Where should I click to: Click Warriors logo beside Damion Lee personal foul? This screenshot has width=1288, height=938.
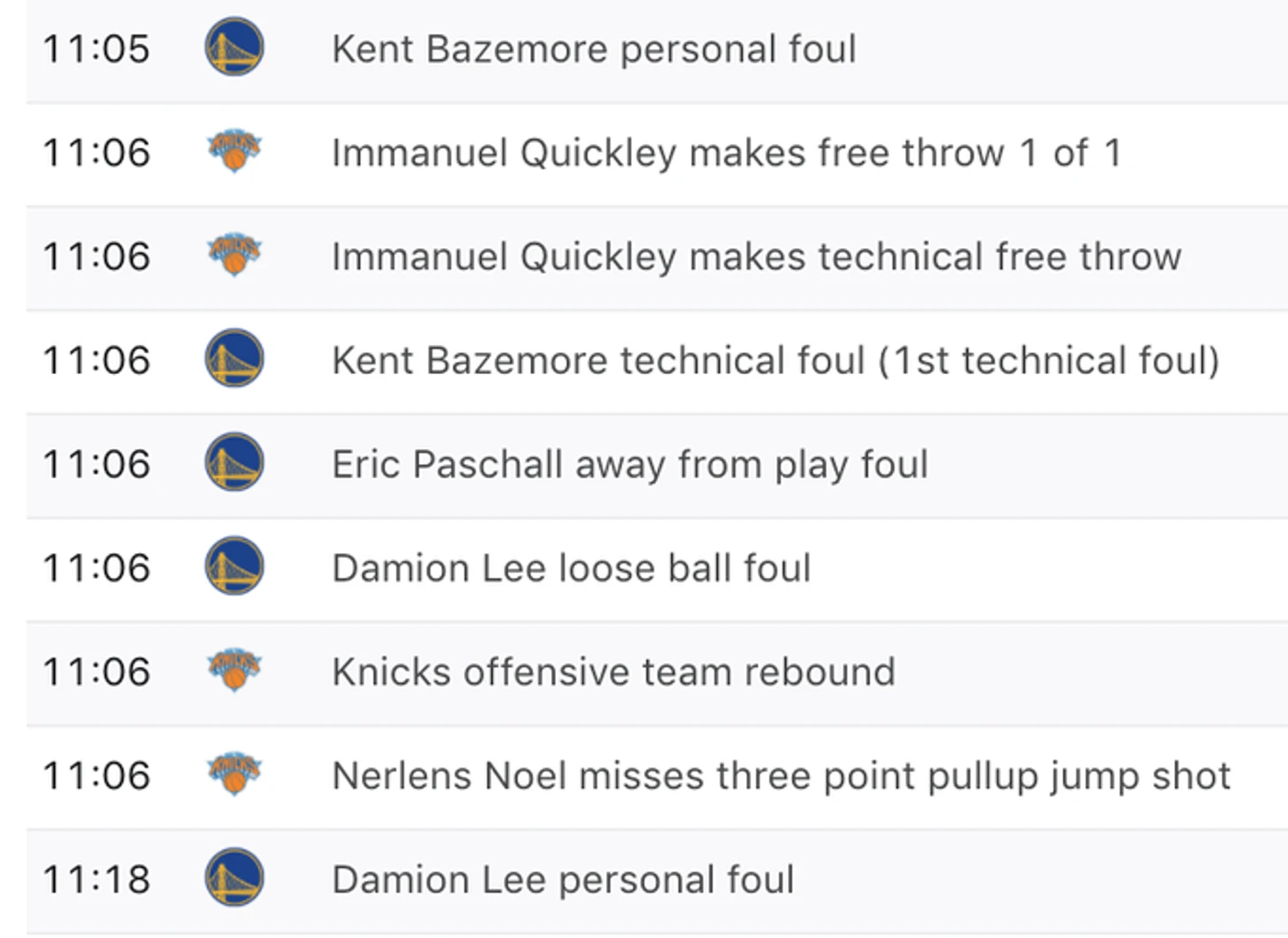pyautogui.click(x=234, y=878)
